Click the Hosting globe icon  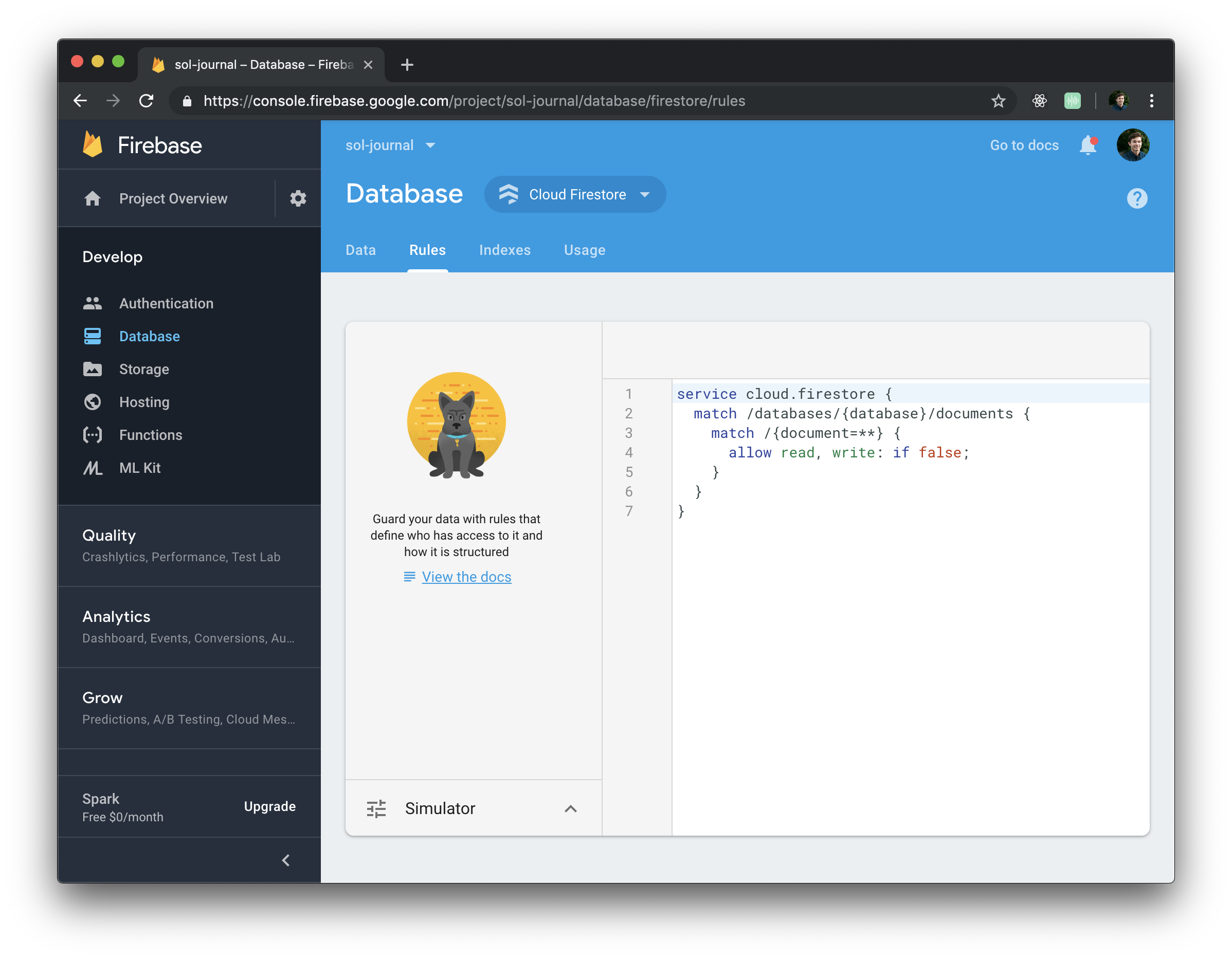93,402
